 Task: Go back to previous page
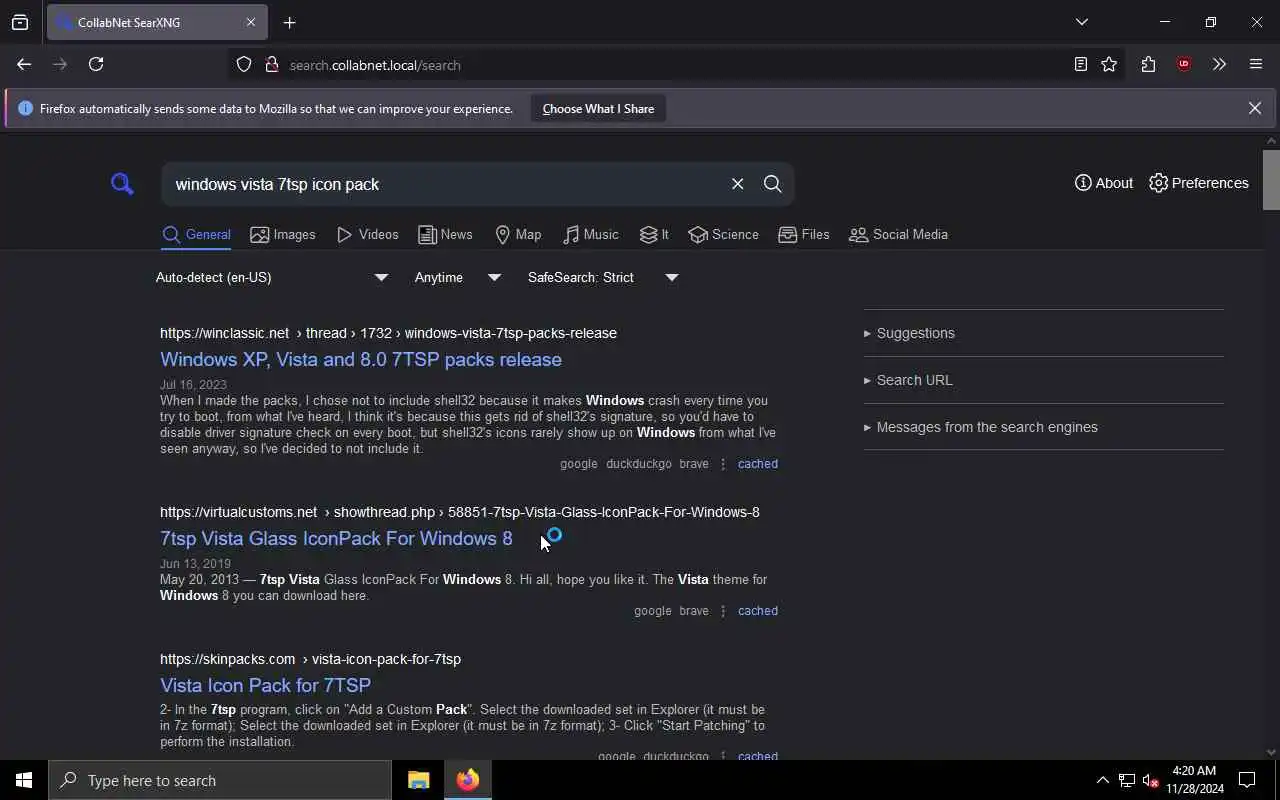[x=24, y=64]
